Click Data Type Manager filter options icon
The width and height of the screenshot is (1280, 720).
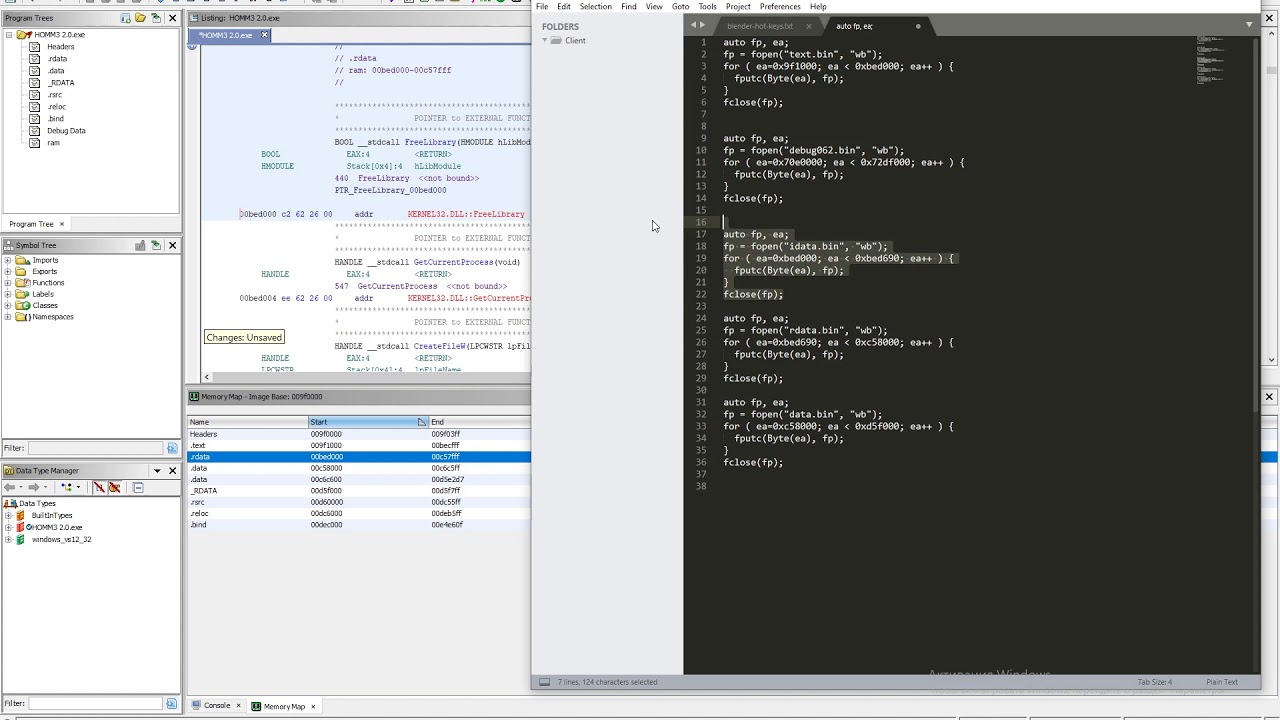point(172,704)
